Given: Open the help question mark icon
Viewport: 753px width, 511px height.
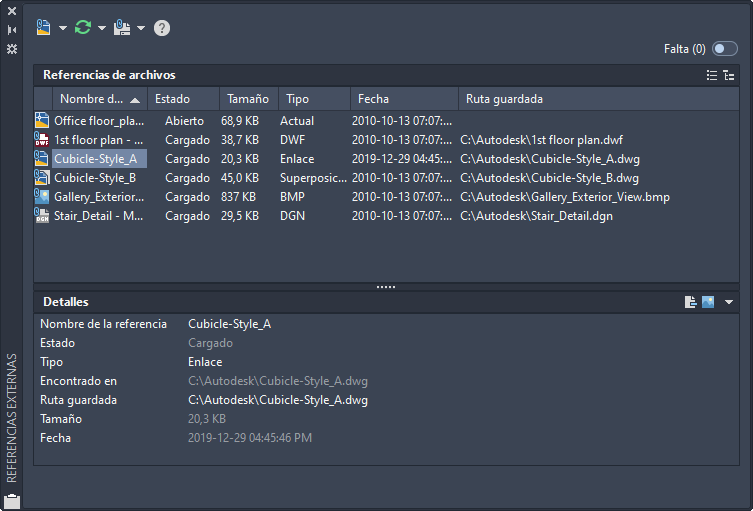Looking at the screenshot, I should [x=162, y=28].
